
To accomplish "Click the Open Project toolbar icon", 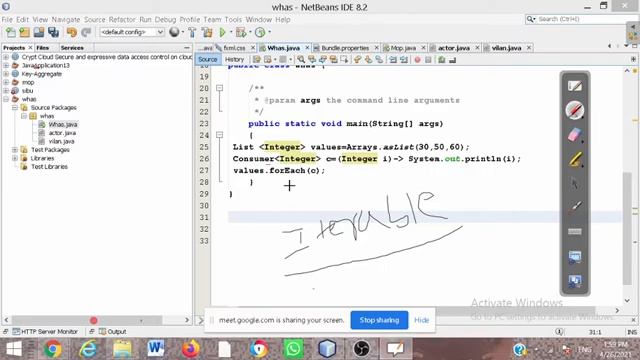I will [39, 32].
